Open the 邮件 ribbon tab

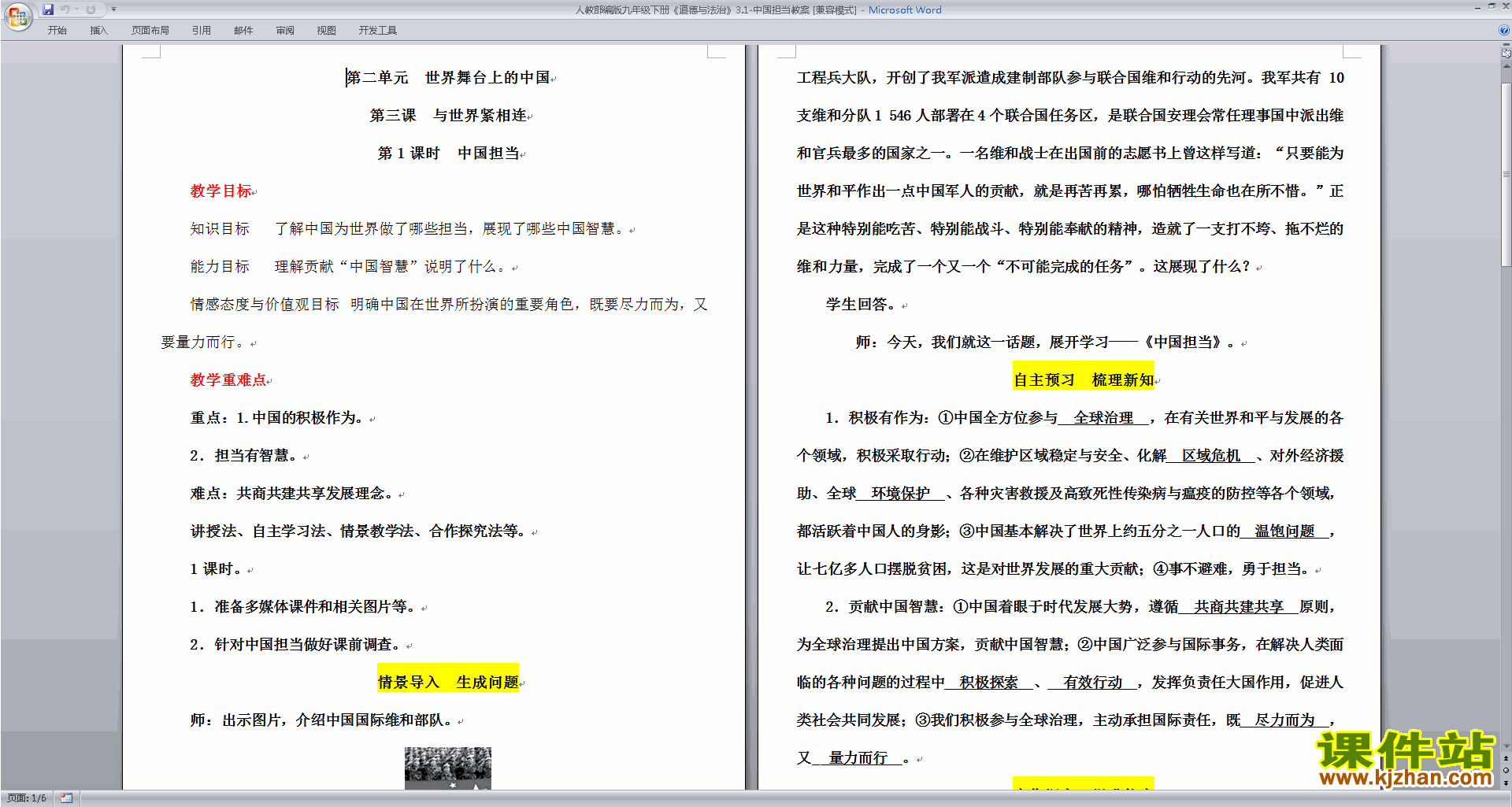tap(243, 31)
